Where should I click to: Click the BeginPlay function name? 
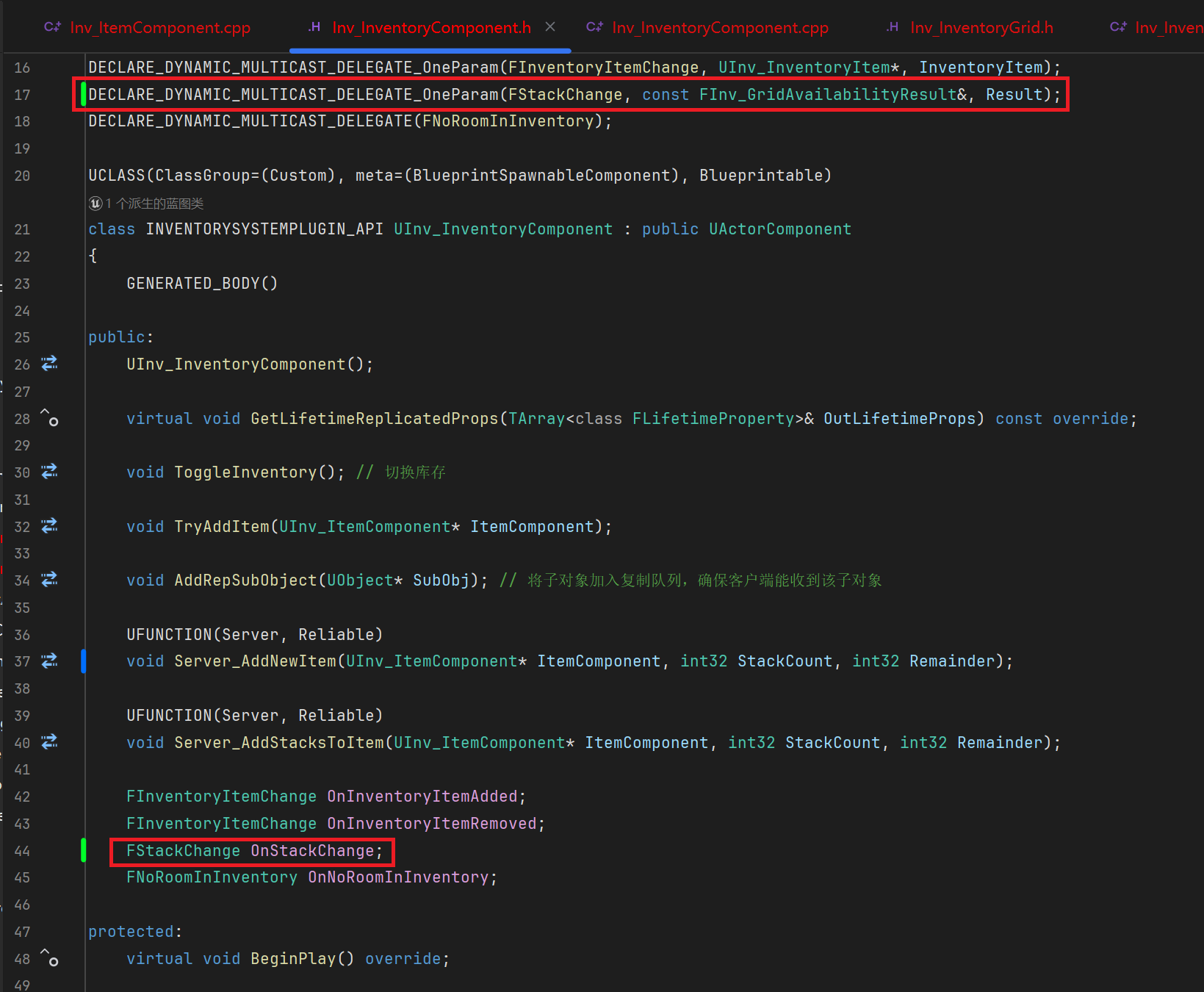(x=293, y=959)
